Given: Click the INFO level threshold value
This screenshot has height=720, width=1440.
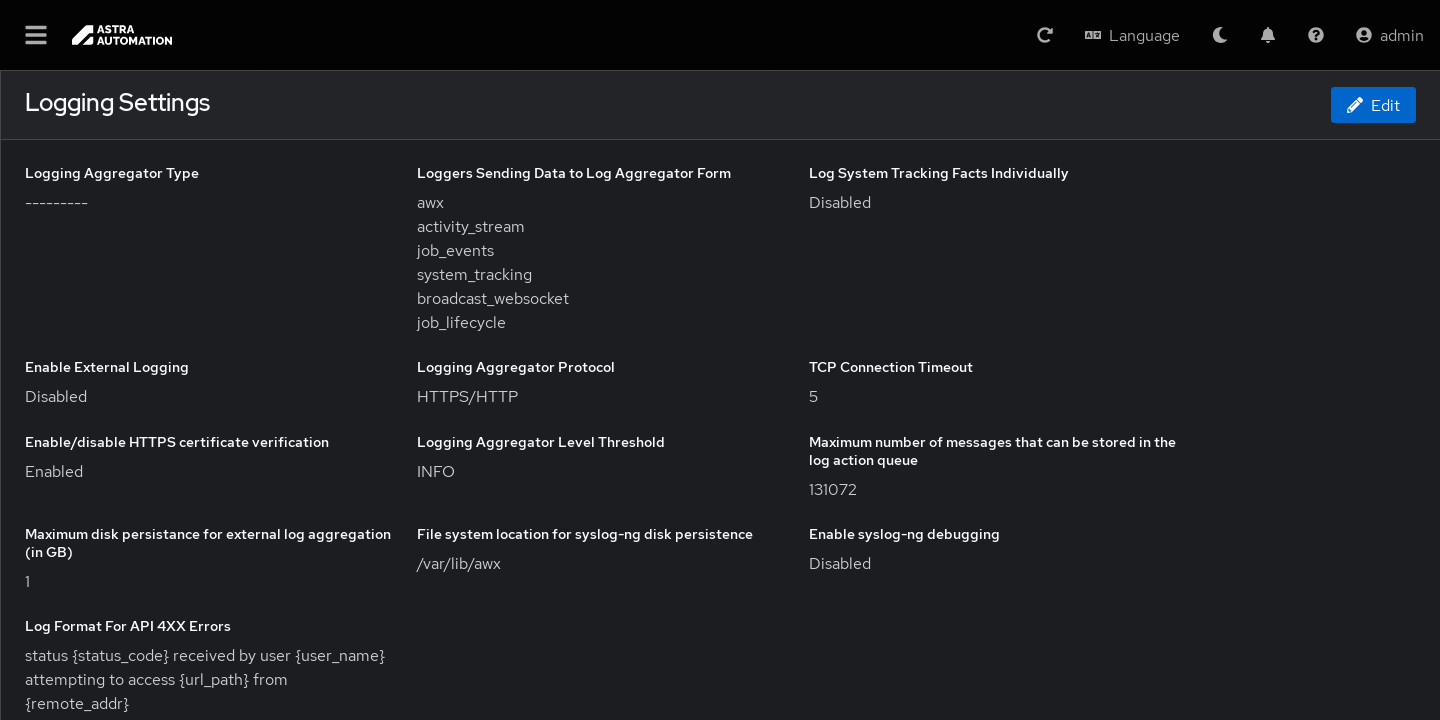Looking at the screenshot, I should coord(436,472).
